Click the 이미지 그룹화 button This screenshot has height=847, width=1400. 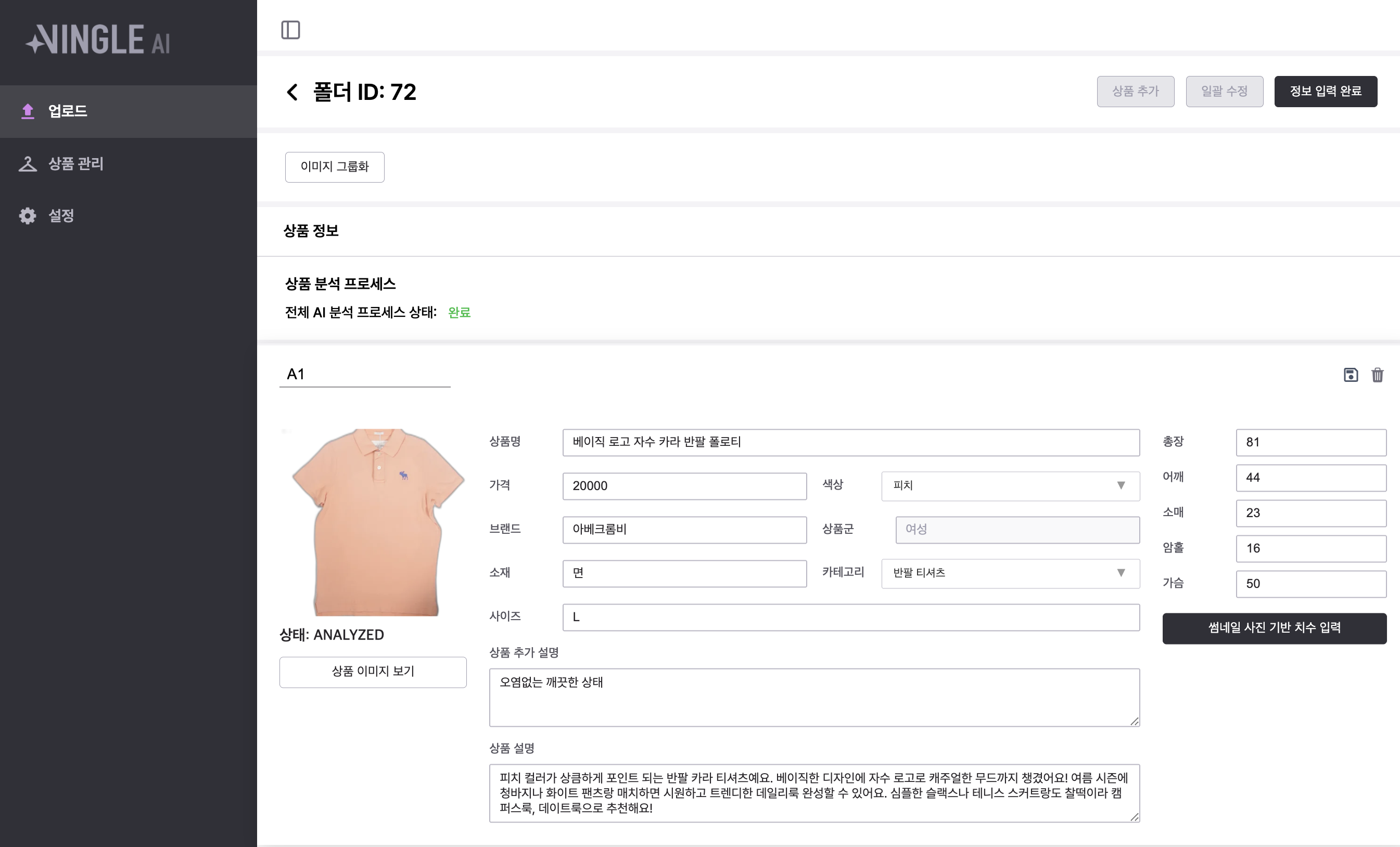[335, 167]
